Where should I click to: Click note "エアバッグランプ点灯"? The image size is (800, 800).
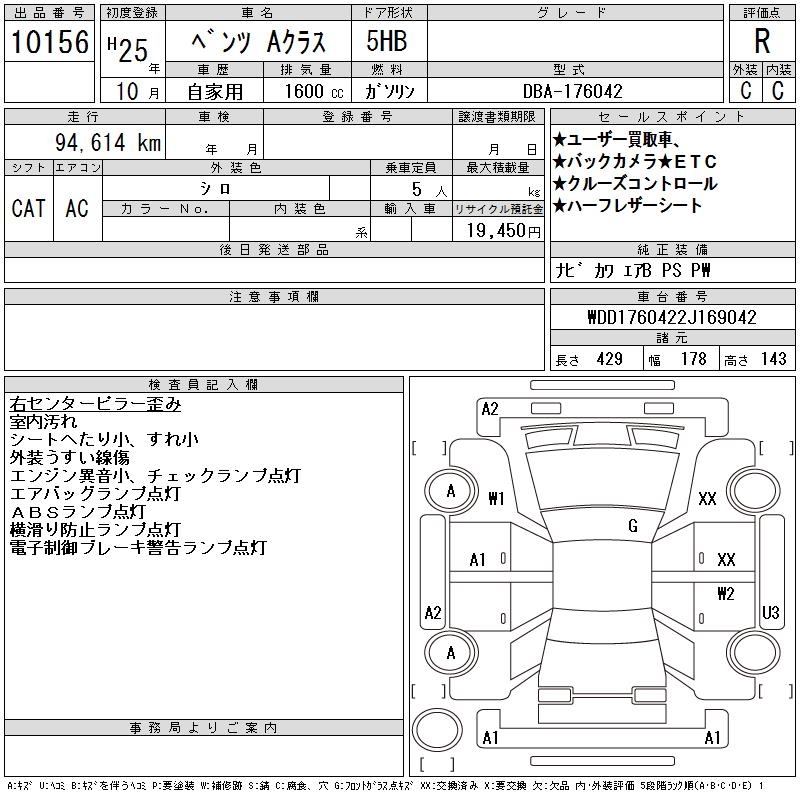coord(95,493)
